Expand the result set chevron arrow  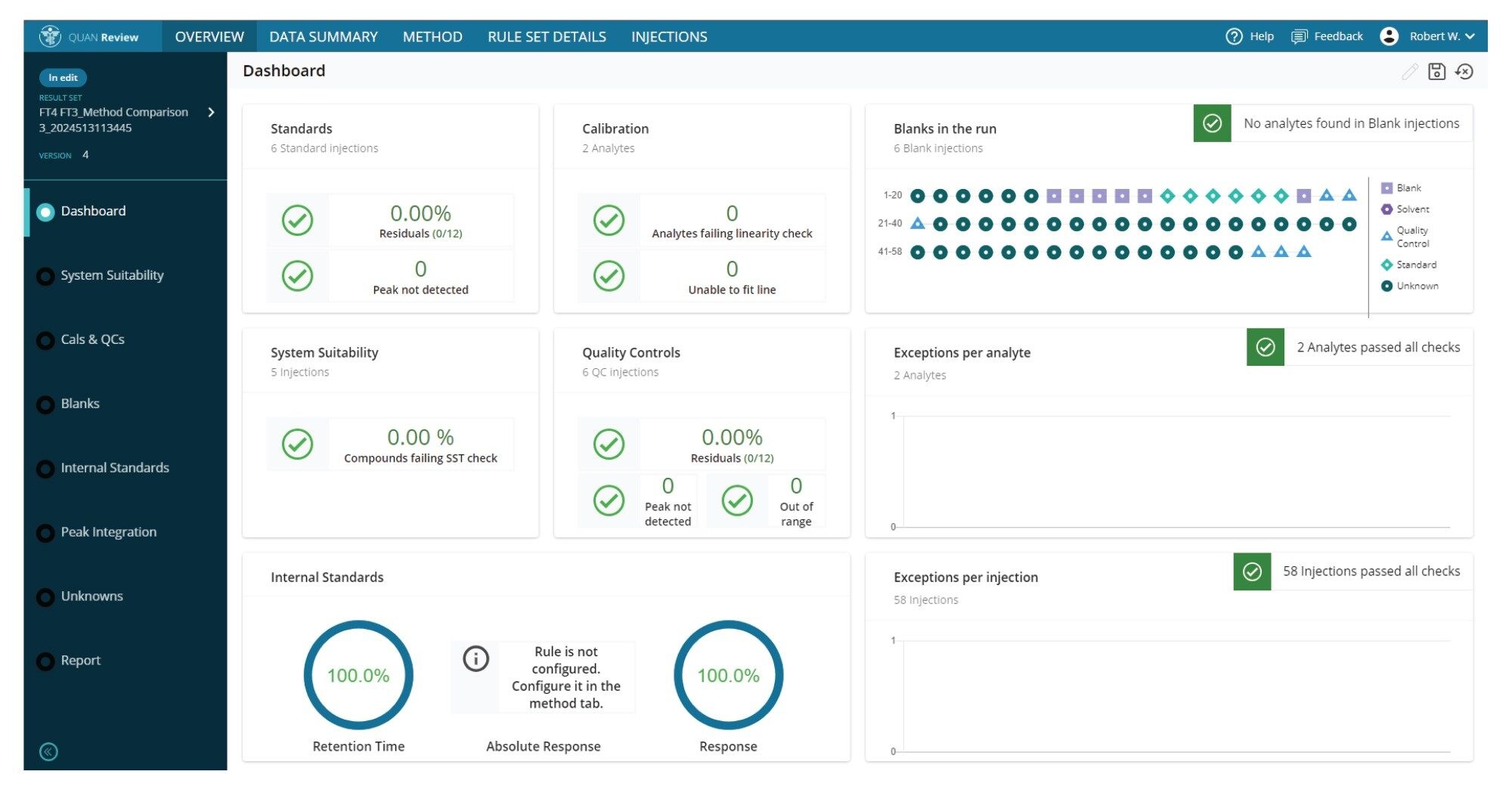click(x=211, y=112)
